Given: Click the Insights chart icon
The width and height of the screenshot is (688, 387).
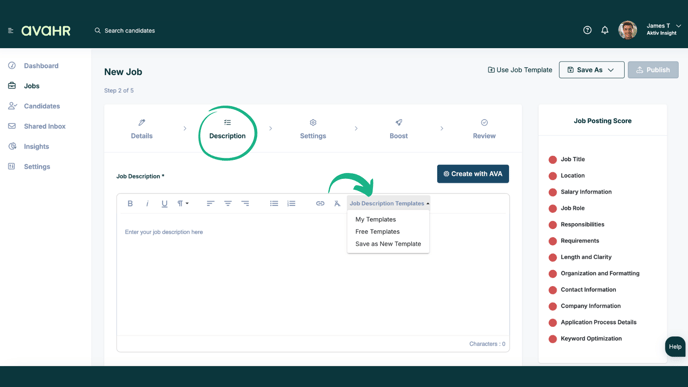Looking at the screenshot, I should click(12, 146).
